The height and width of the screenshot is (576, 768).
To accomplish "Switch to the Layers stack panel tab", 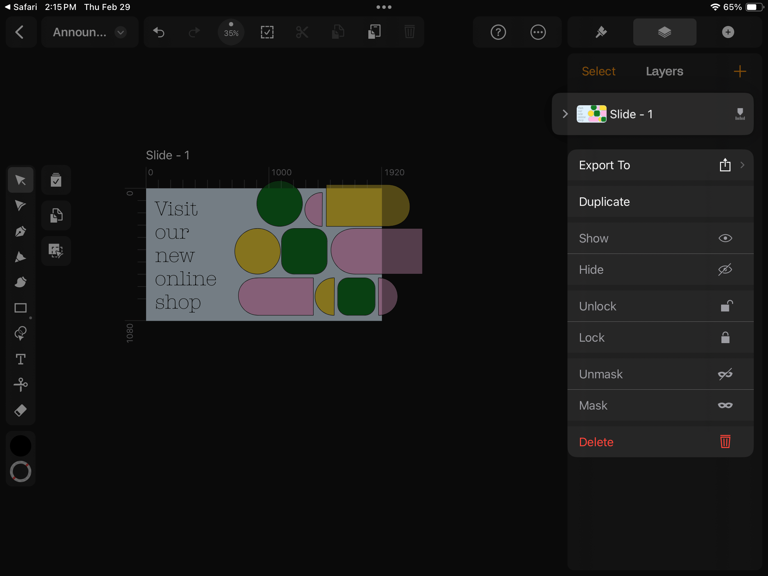I will tap(664, 32).
